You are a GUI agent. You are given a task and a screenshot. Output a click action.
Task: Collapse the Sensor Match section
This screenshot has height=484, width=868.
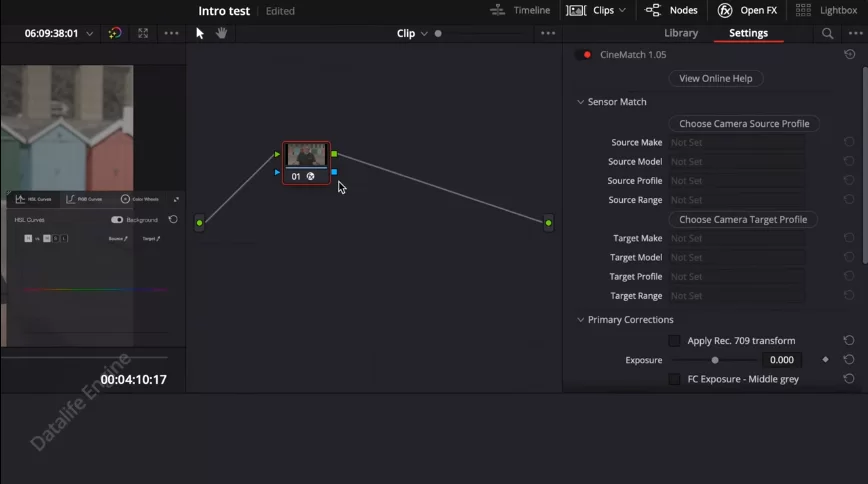[x=580, y=102]
